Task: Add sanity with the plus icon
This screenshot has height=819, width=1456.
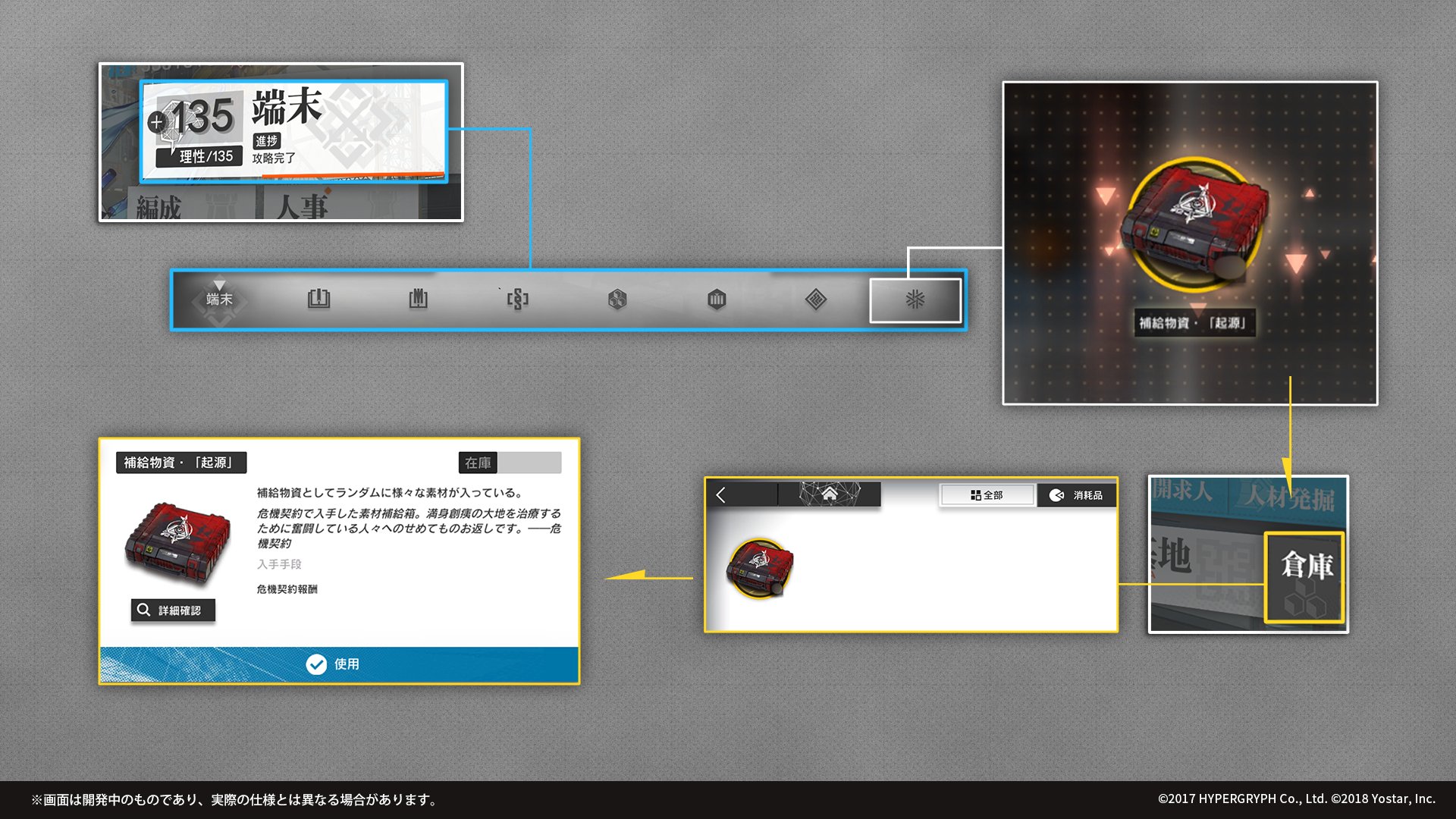Action: pyautogui.click(x=157, y=121)
